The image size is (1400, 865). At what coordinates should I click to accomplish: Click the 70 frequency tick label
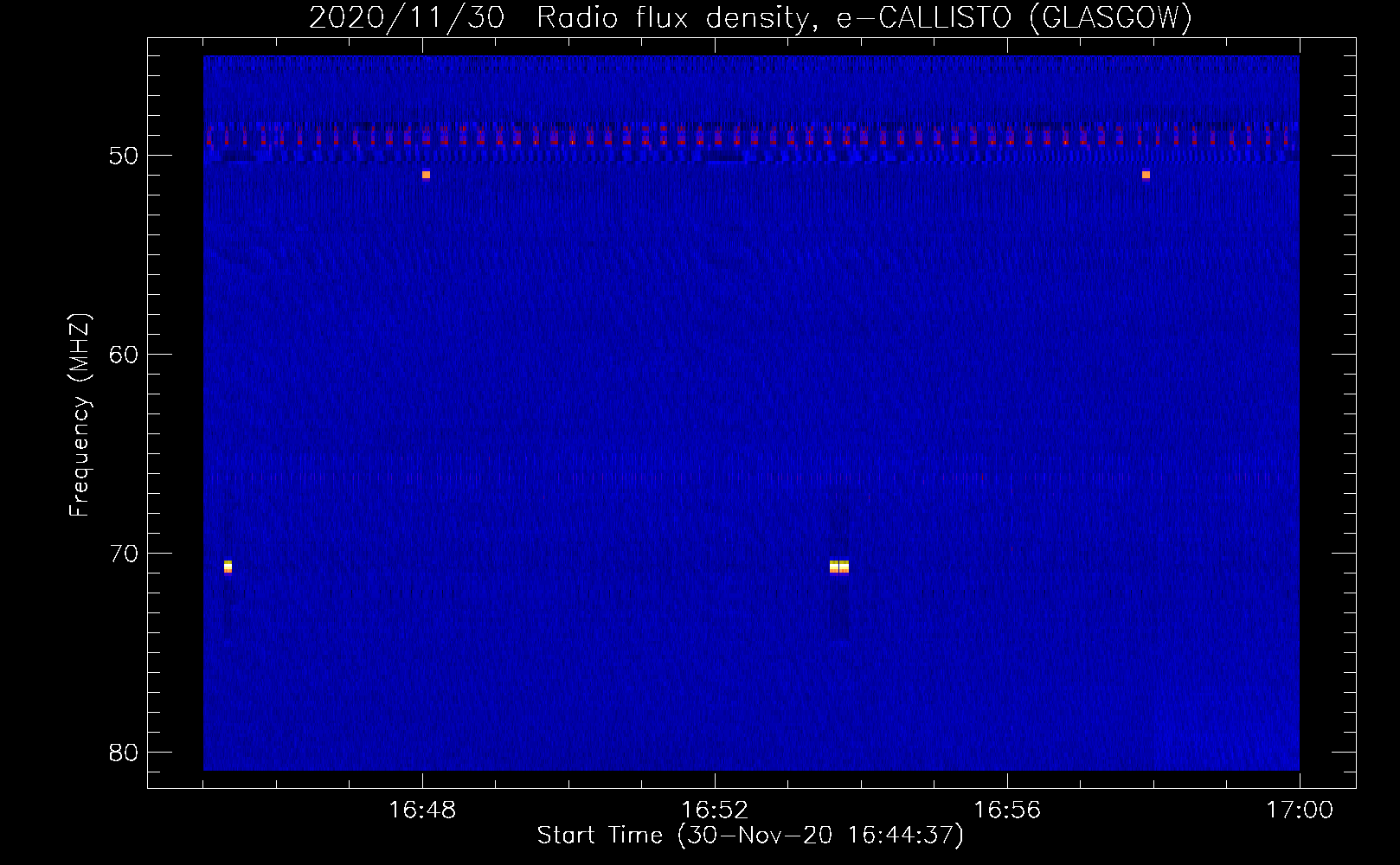coord(125,554)
